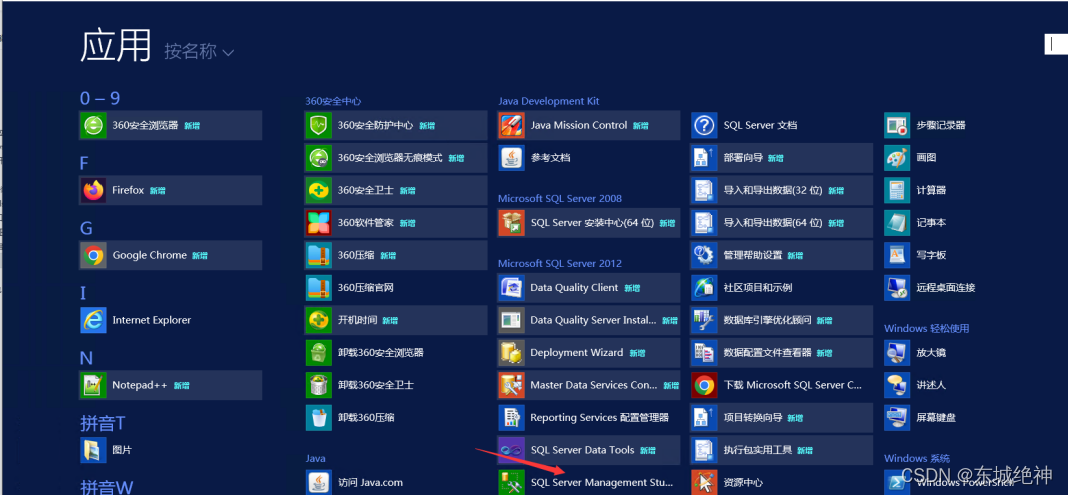Viewport: 1068px width, 495px height.
Task: Open the 按名称 sort dropdown
Action: coord(199,51)
